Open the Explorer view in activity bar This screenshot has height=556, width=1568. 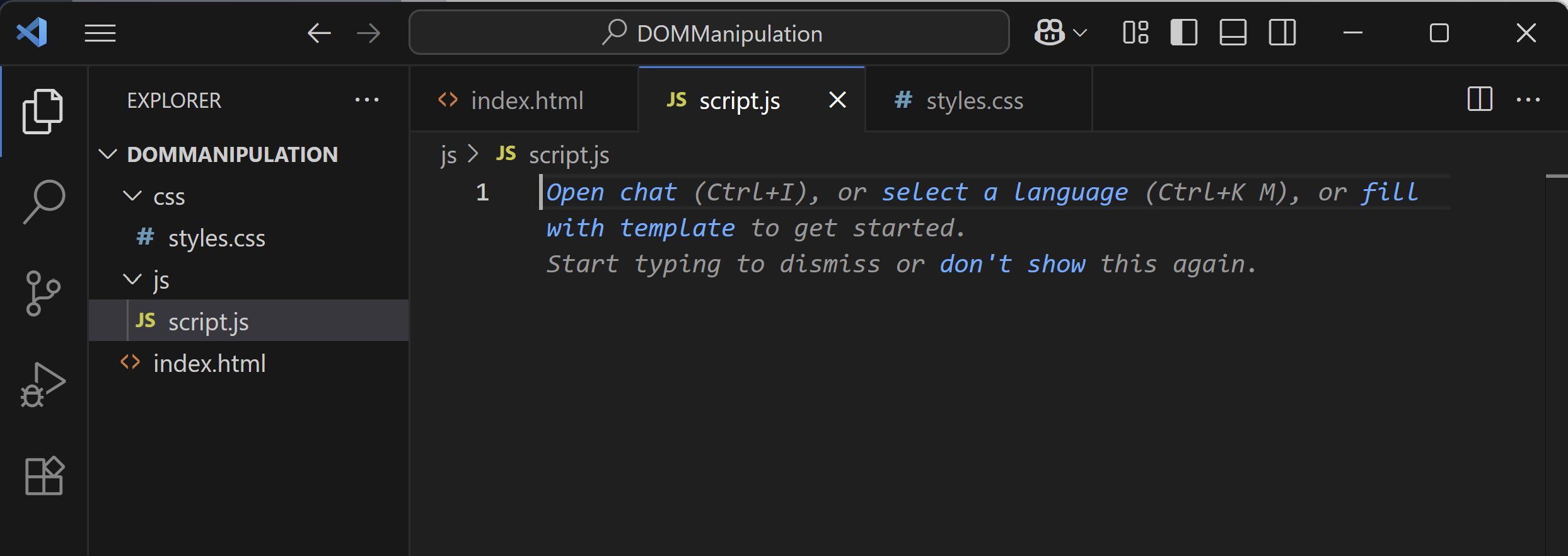pos(43,111)
